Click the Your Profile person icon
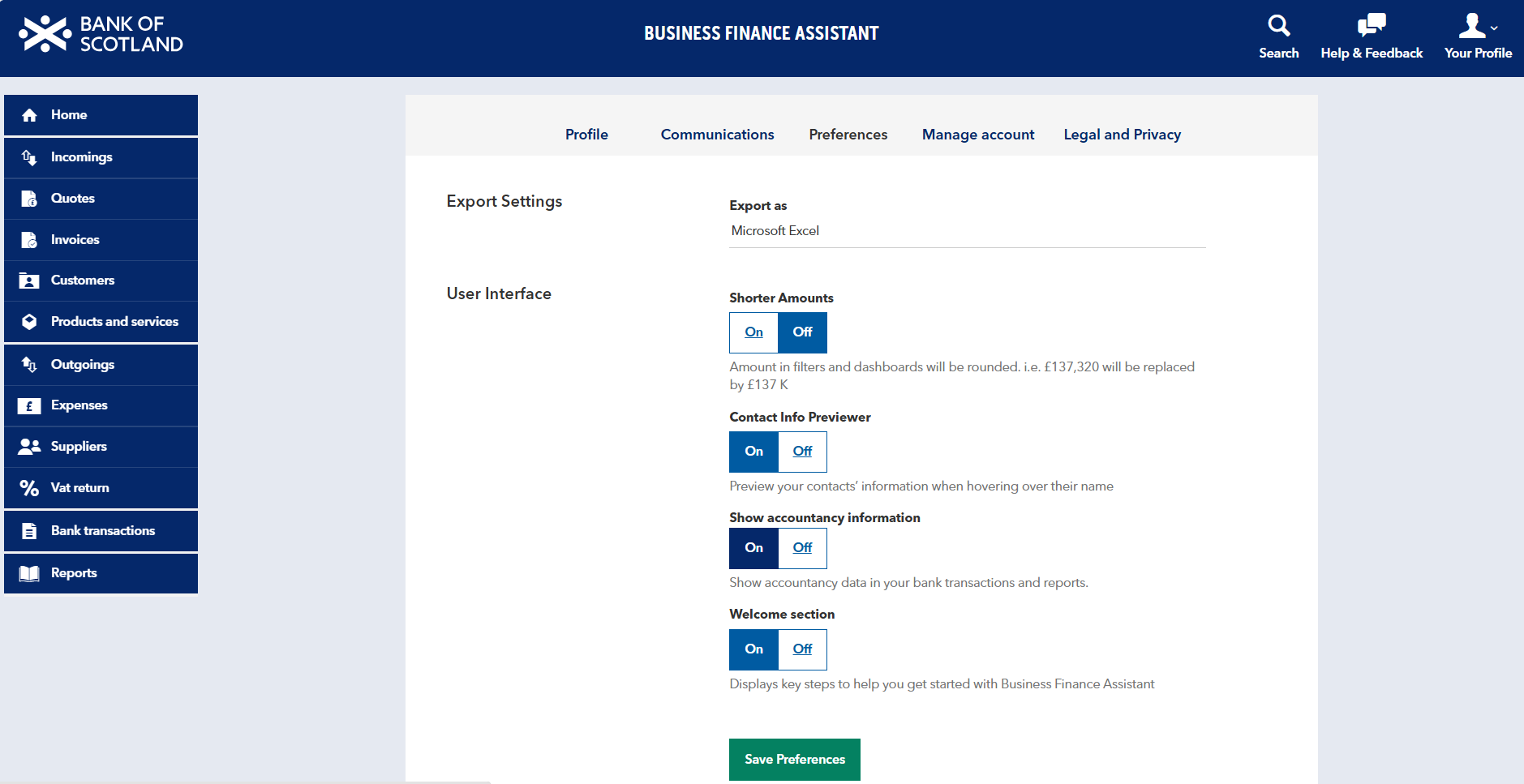Screen dimensions: 1524x784 [1471, 26]
